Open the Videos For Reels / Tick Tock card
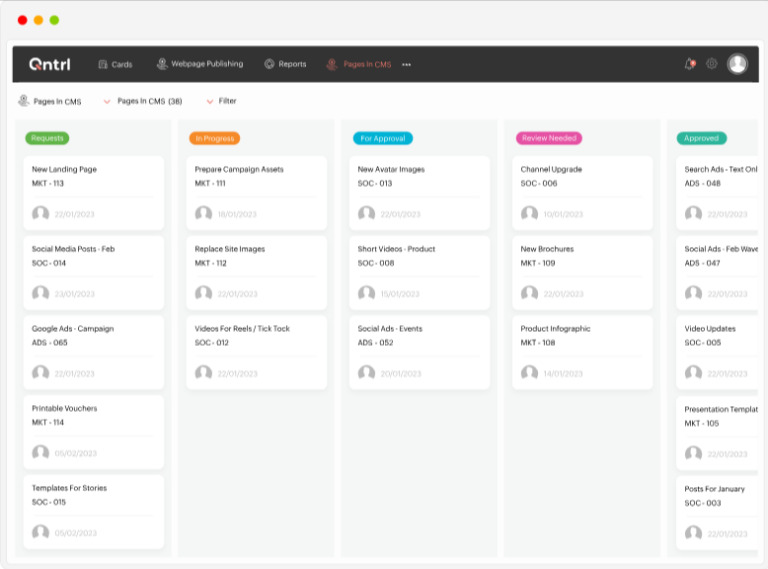 (x=257, y=353)
